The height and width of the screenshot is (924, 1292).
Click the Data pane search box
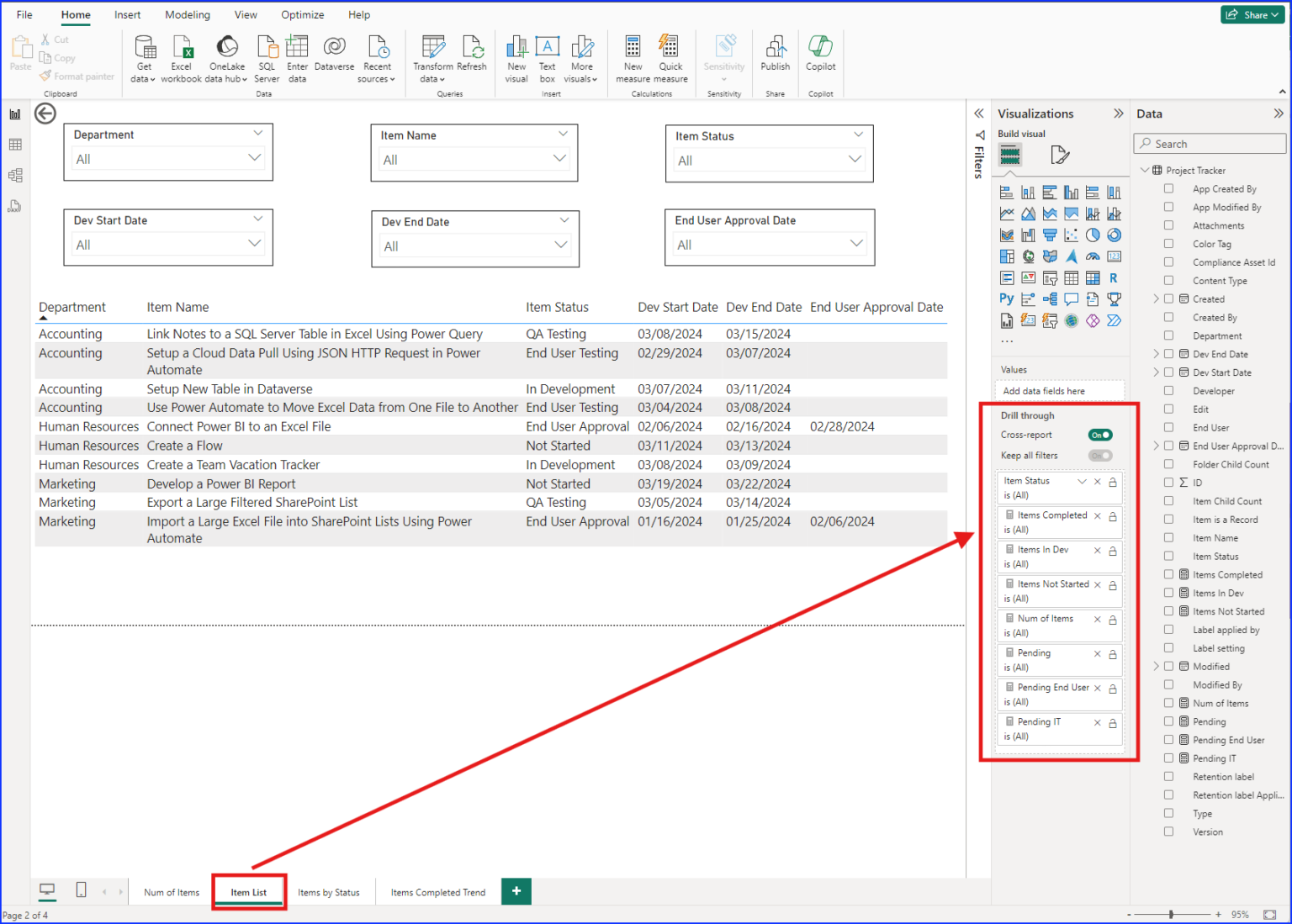[1209, 143]
